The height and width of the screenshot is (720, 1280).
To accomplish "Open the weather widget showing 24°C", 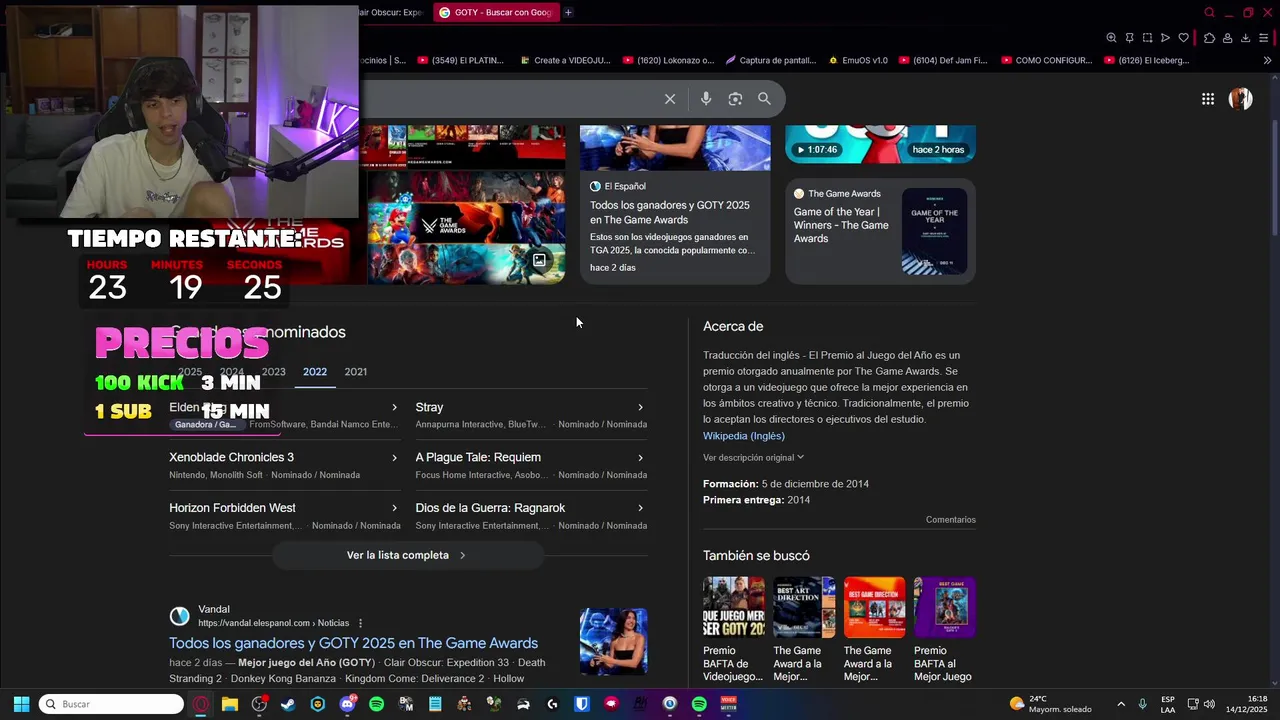I will click(x=1051, y=704).
